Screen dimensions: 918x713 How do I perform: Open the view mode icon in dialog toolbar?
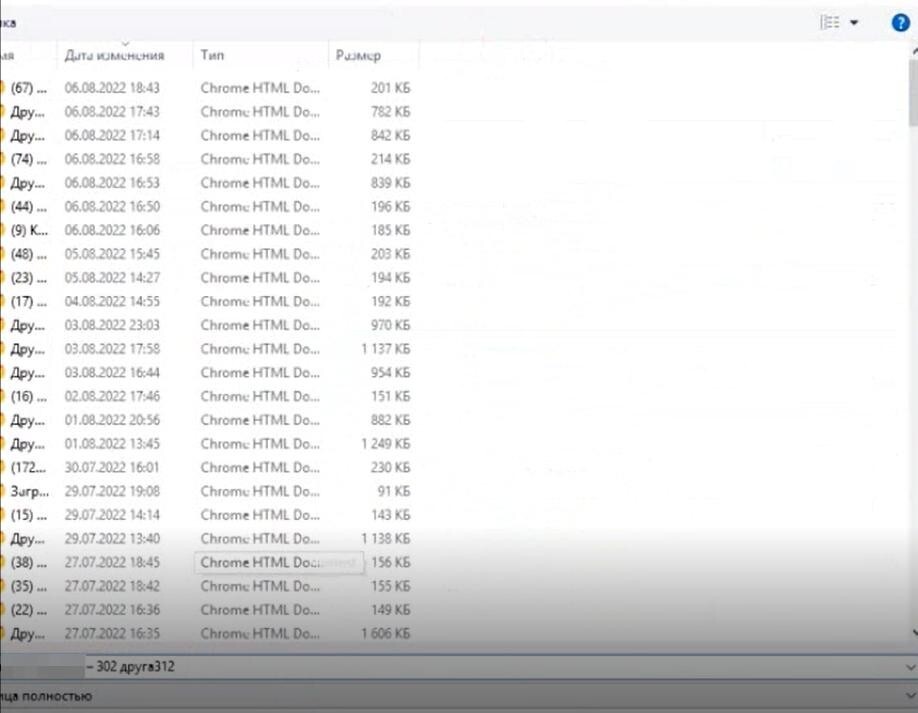click(x=830, y=22)
